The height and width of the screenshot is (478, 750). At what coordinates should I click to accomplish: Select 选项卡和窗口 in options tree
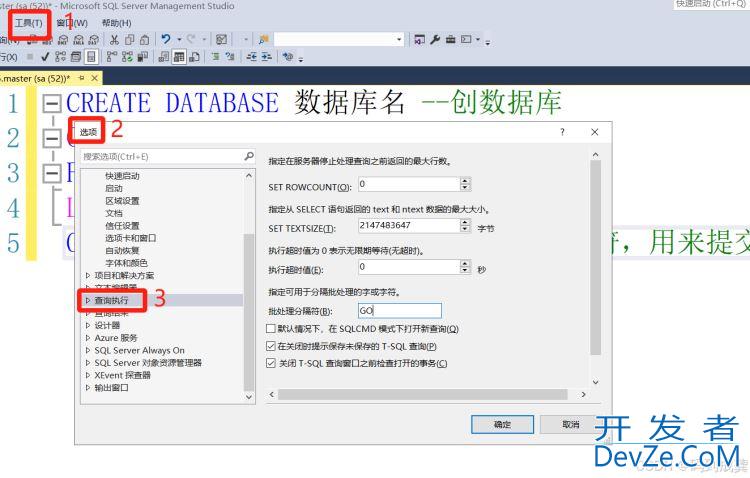point(131,238)
